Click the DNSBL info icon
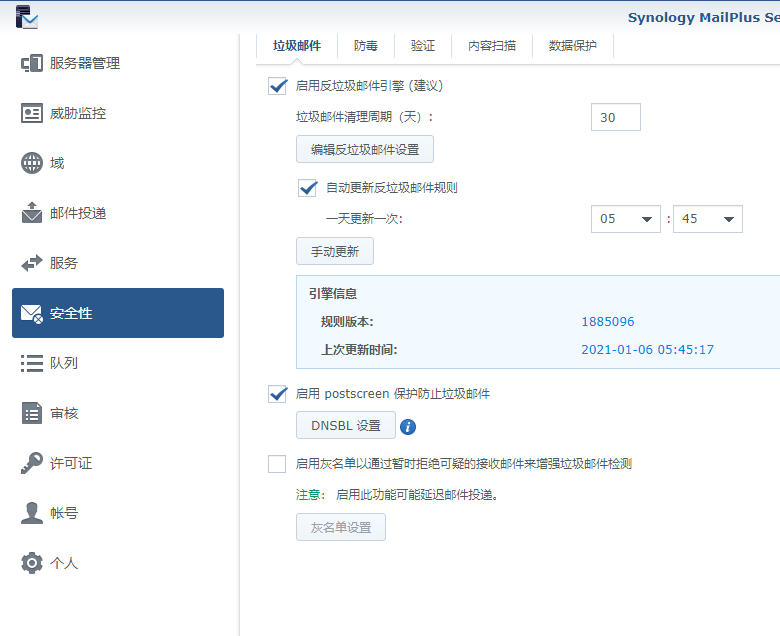 click(x=408, y=427)
